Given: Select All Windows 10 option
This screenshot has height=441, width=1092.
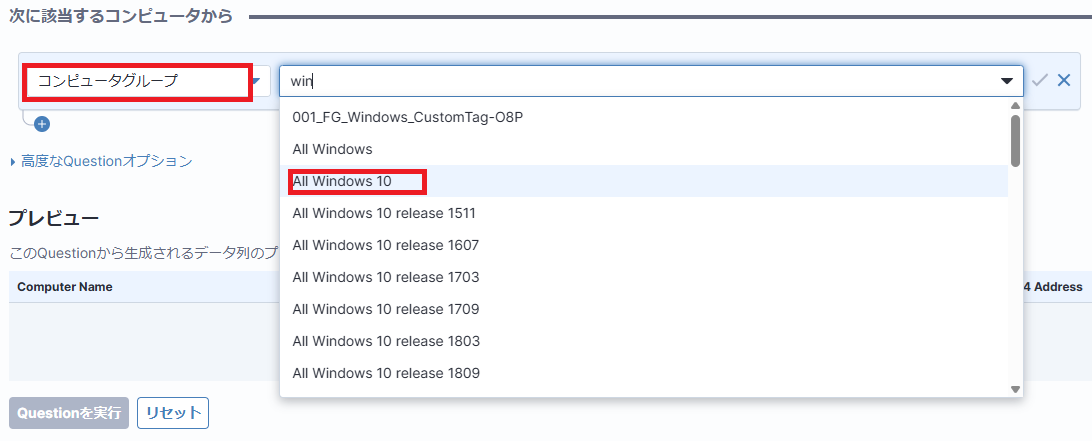Looking at the screenshot, I should pos(342,181).
